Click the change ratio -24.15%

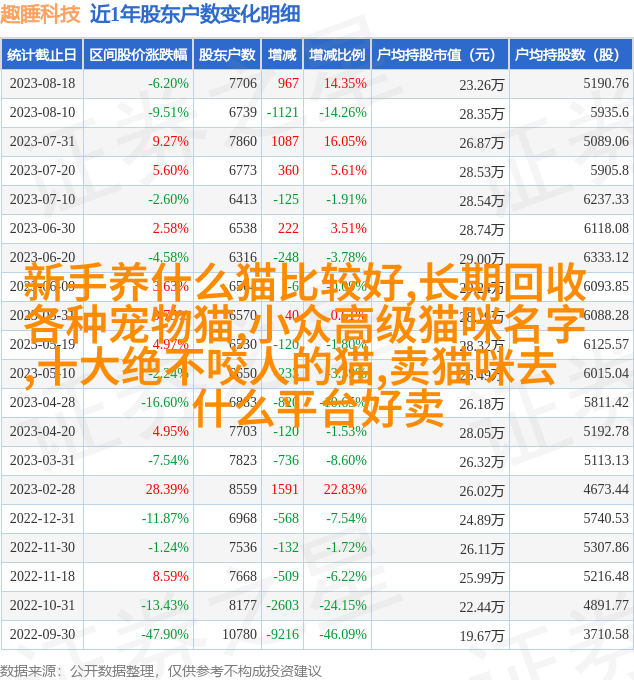pyautogui.click(x=343, y=605)
